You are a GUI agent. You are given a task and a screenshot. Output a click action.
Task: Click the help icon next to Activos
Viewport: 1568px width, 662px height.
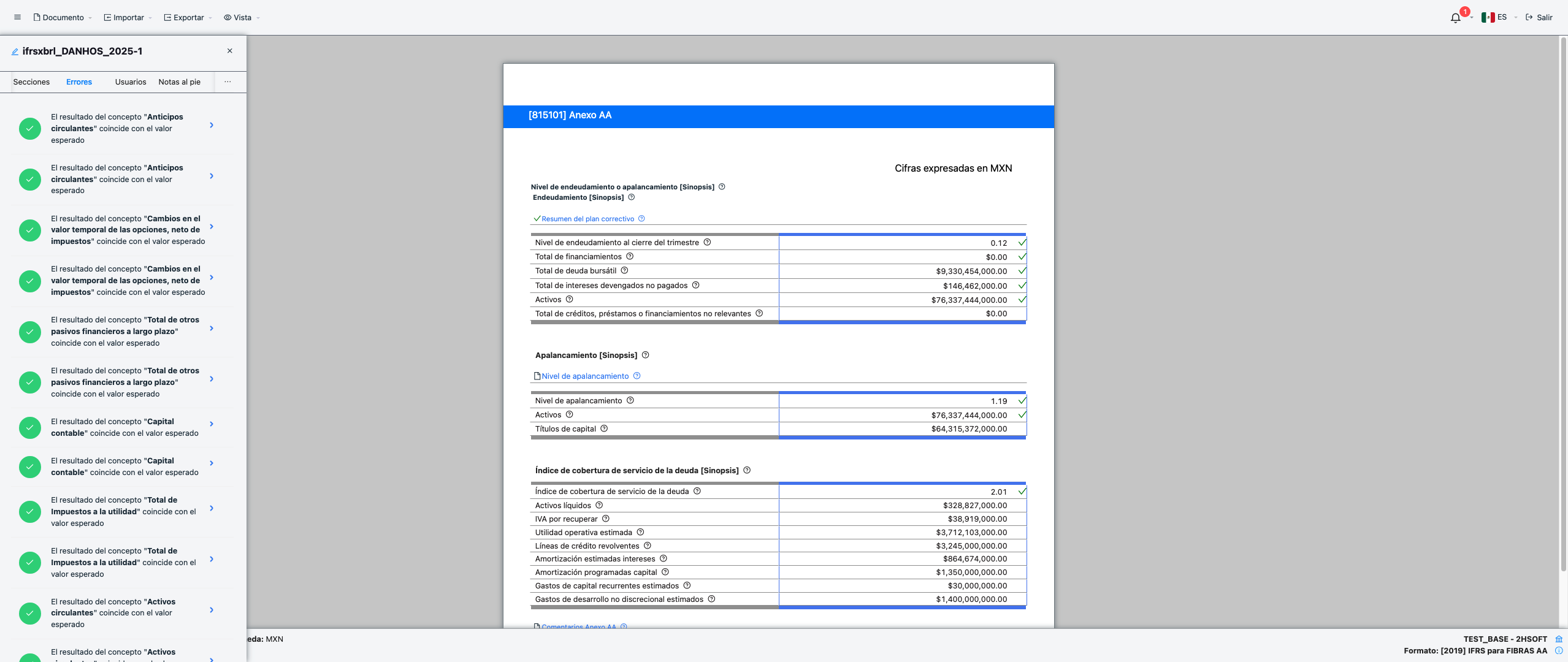pyautogui.click(x=569, y=299)
